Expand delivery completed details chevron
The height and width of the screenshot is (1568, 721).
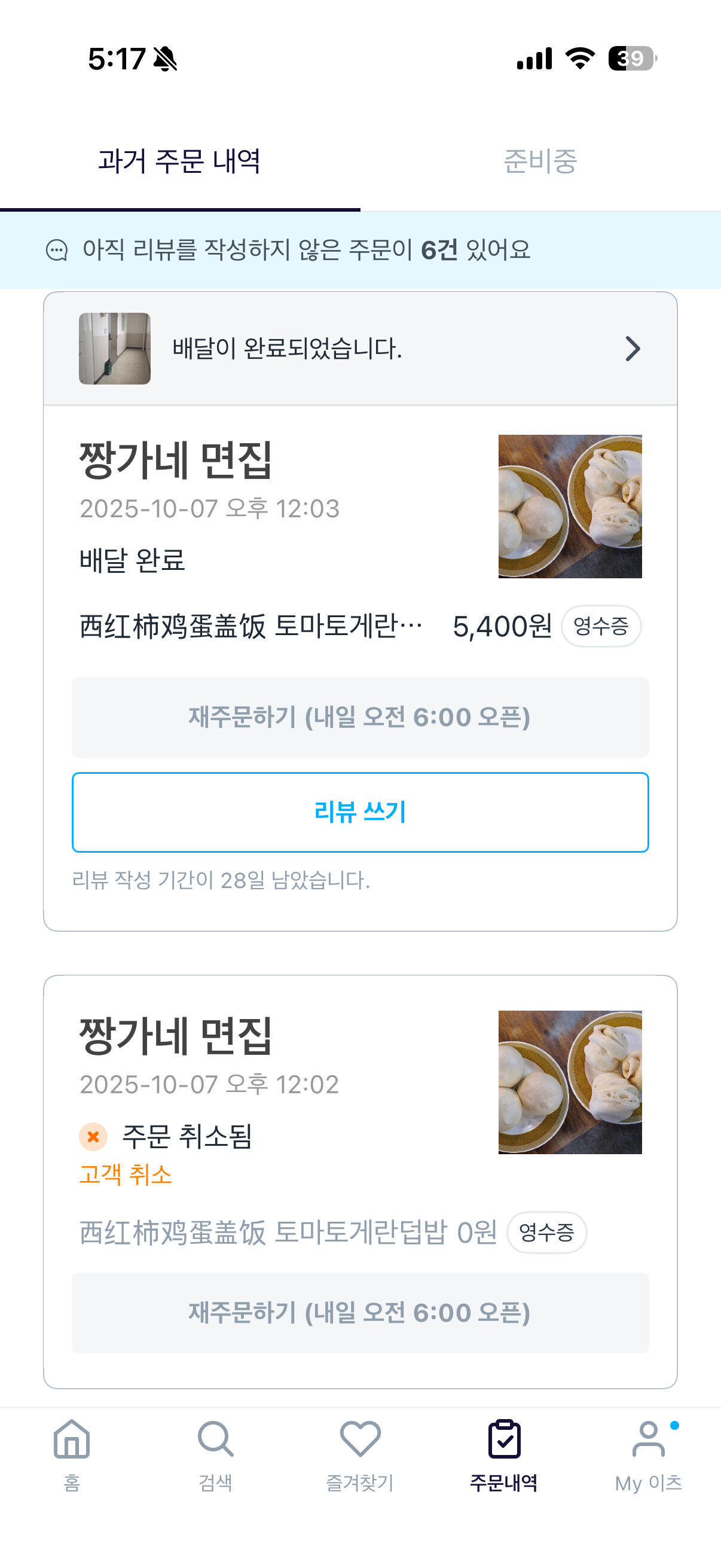(633, 349)
